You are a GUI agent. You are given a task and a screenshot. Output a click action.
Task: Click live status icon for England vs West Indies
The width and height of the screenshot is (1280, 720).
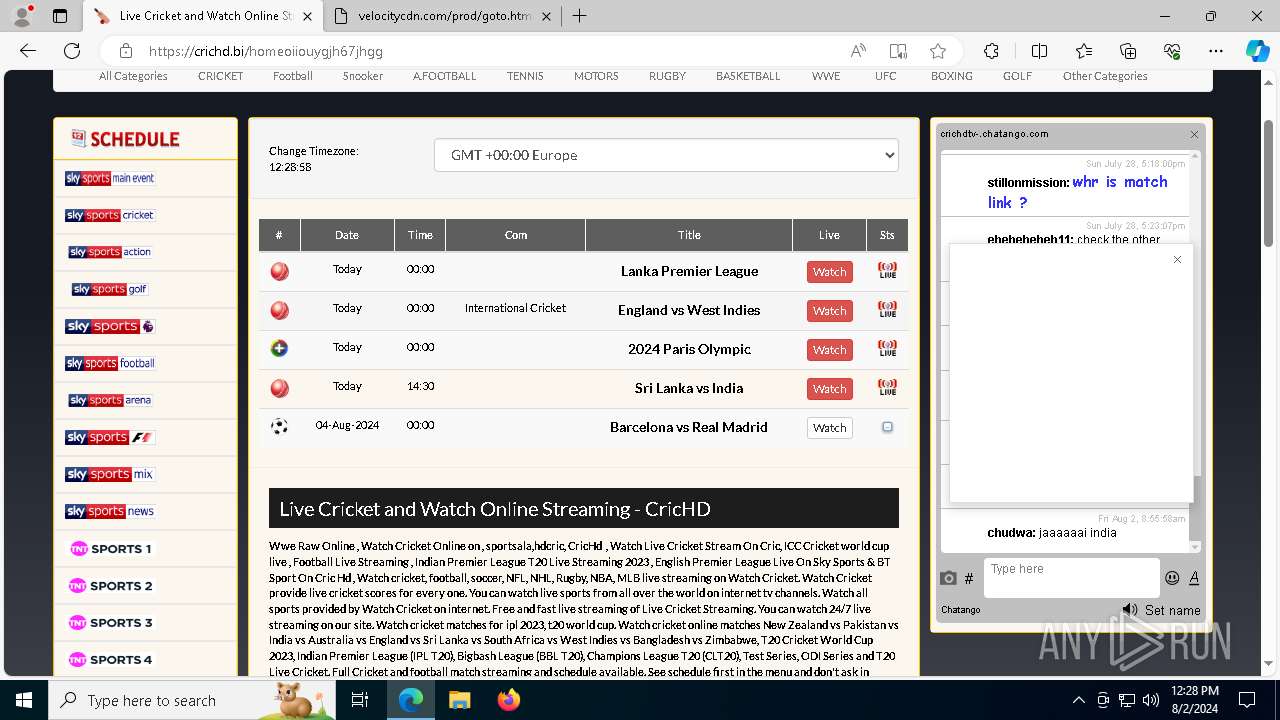[887, 310]
